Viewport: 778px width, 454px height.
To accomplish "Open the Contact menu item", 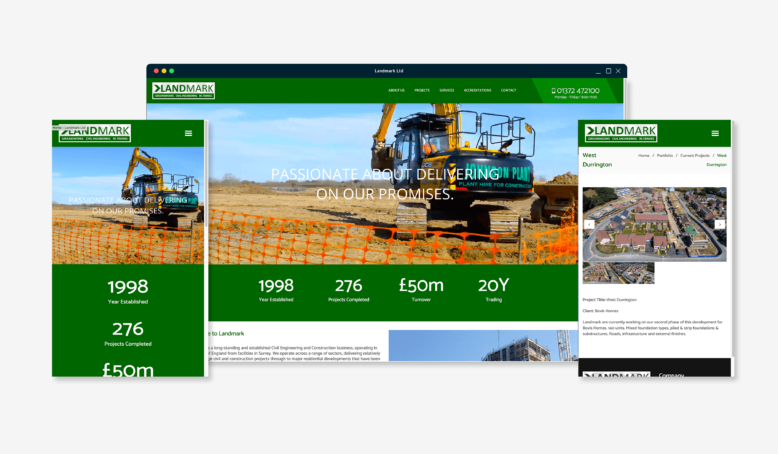I will [x=509, y=90].
